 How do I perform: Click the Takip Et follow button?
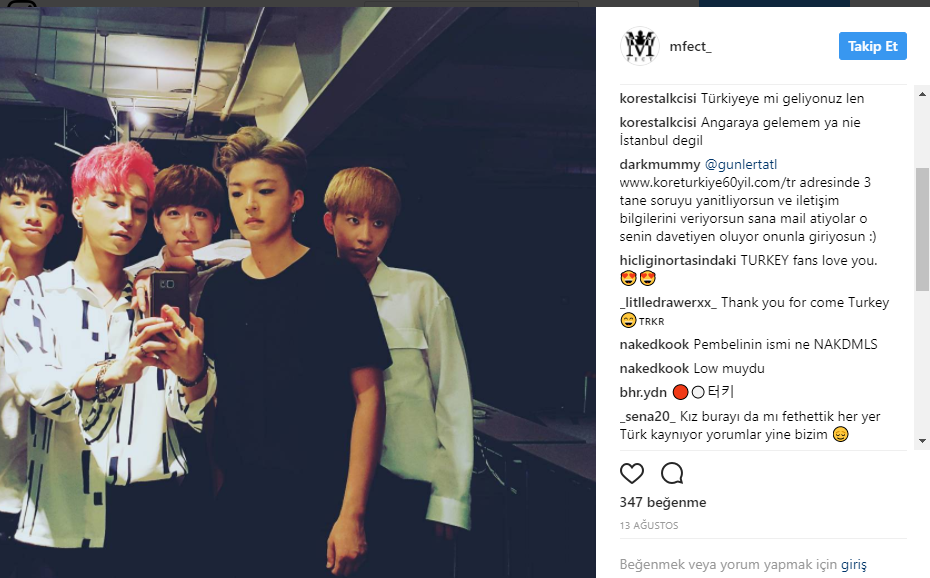pos(872,46)
